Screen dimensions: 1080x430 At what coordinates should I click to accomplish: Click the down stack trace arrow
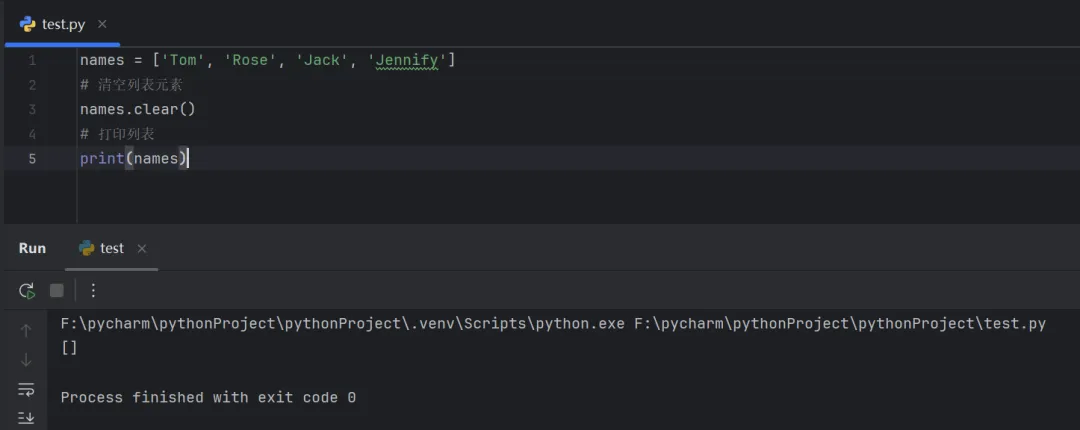tap(26, 359)
